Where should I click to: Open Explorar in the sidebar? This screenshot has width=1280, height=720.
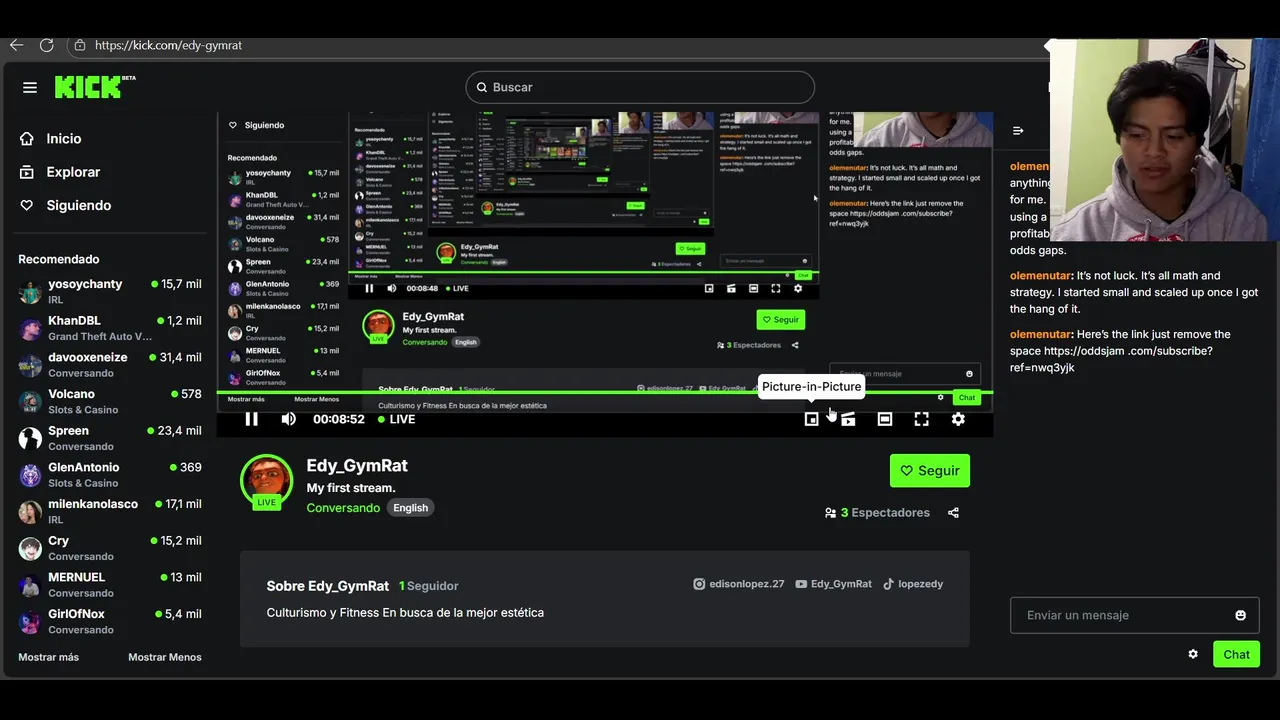pyautogui.click(x=60, y=172)
